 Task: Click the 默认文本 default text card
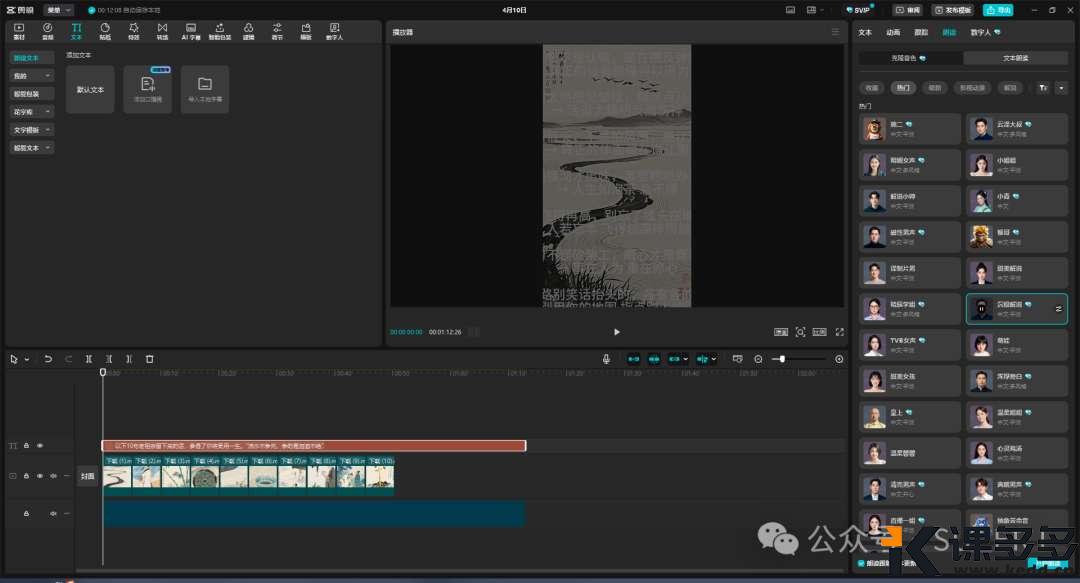click(90, 89)
